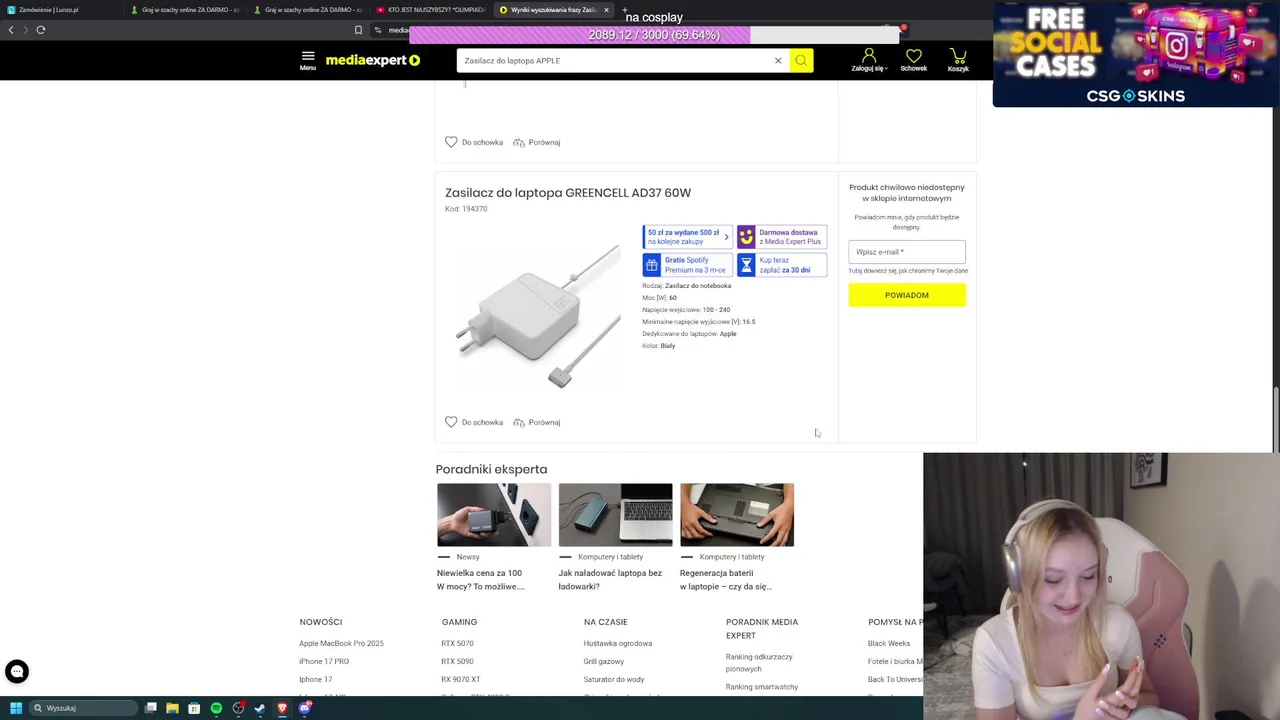Open the Grill gazowy footer link
Image resolution: width=1280 pixels, height=720 pixels.
pos(603,661)
